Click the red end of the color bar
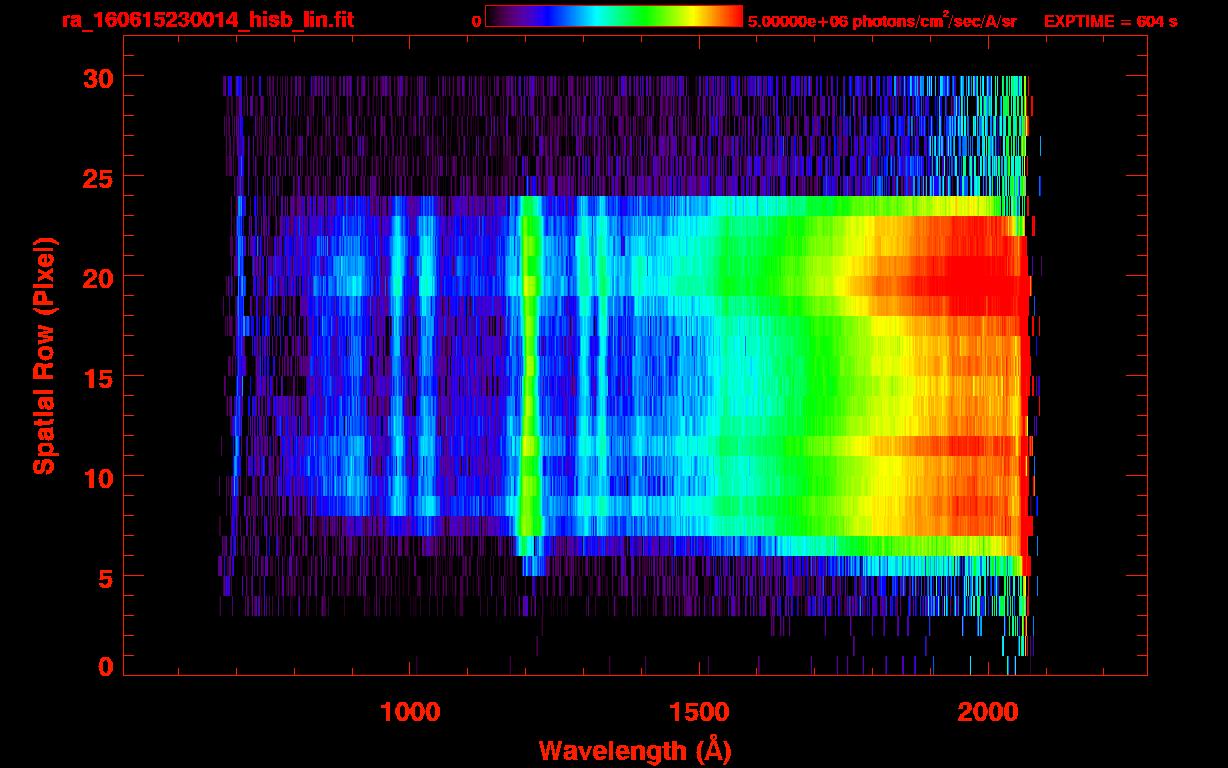 [730, 17]
